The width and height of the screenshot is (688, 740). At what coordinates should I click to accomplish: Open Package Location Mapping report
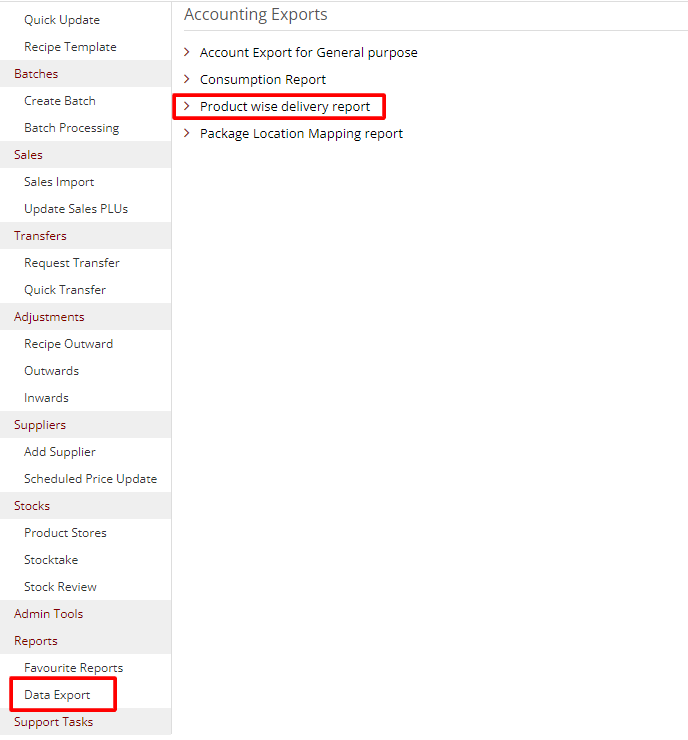tap(301, 133)
